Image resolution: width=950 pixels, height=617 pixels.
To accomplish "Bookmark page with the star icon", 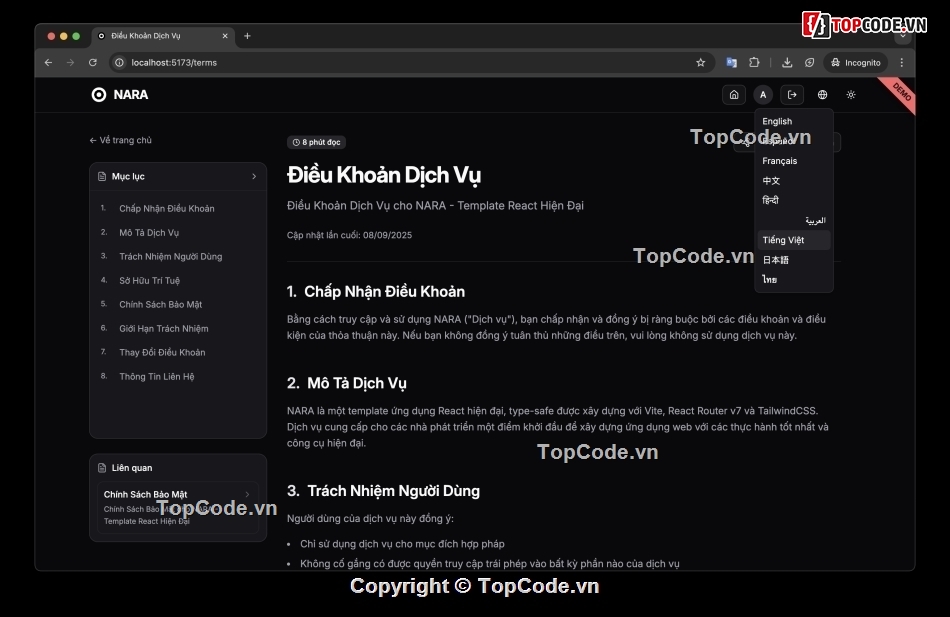I will pyautogui.click(x=700, y=62).
